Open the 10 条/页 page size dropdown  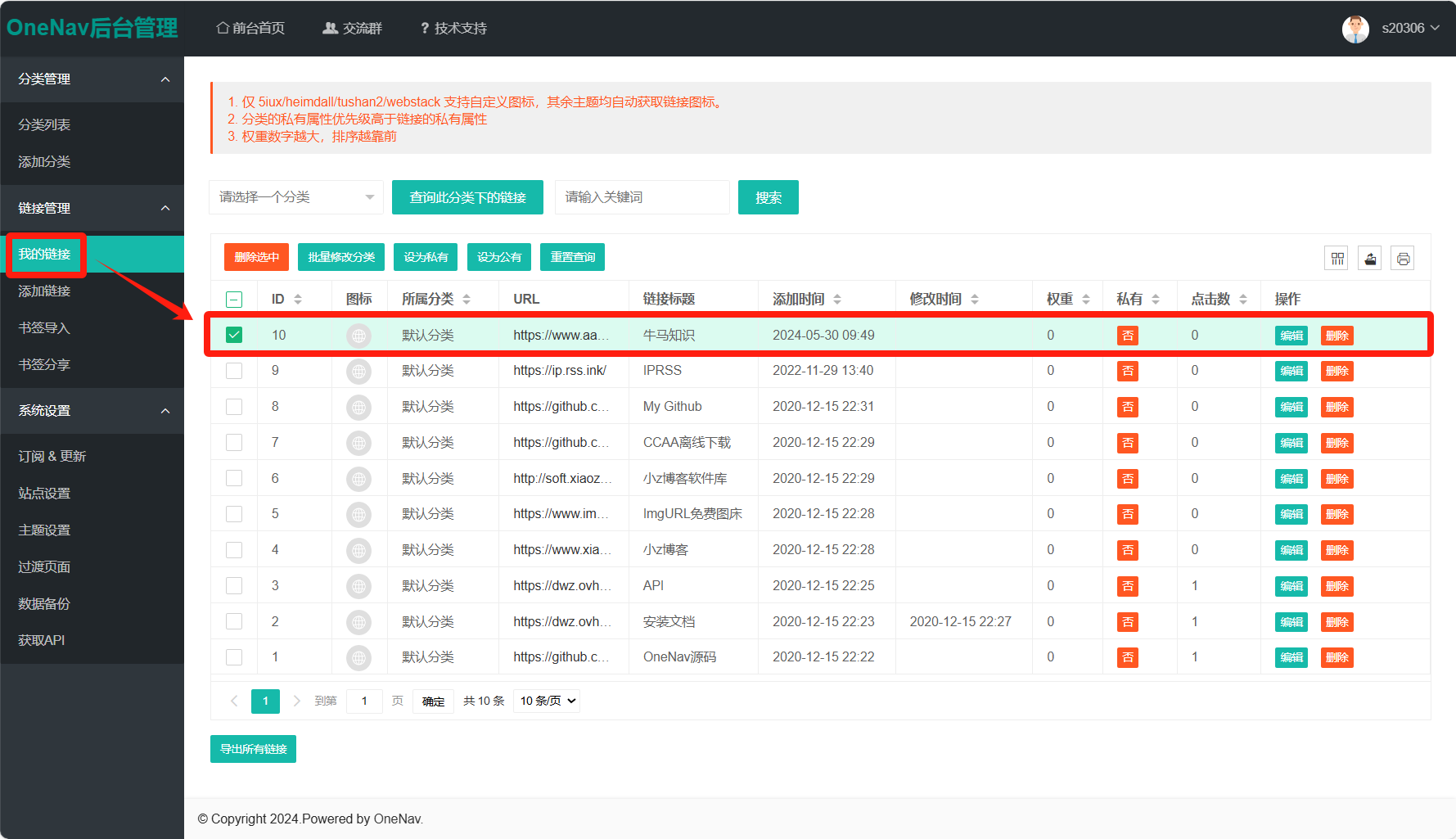point(547,701)
